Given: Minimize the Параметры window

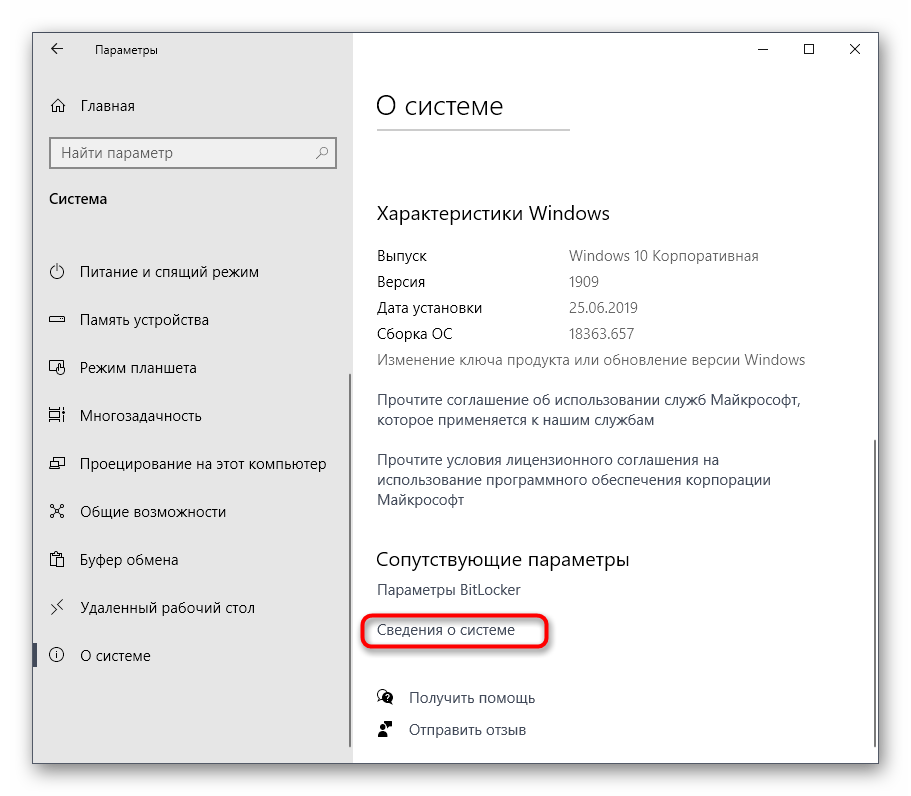Looking at the screenshot, I should 763,49.
